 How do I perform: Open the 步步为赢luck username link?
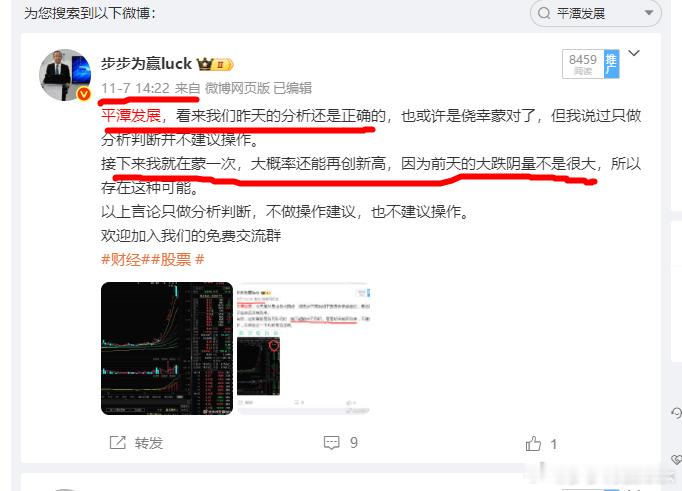point(146,64)
